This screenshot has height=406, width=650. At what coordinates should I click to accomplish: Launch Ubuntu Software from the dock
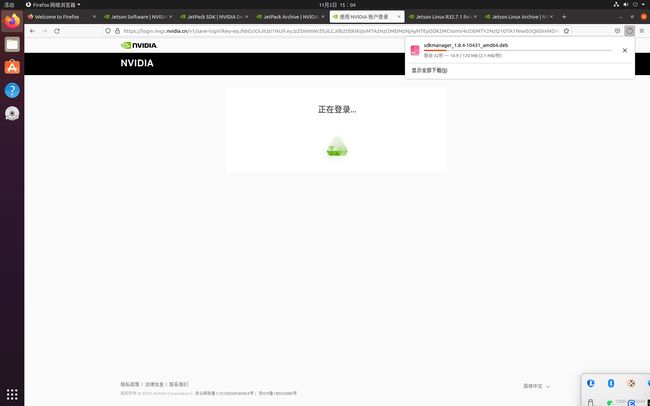(x=12, y=67)
